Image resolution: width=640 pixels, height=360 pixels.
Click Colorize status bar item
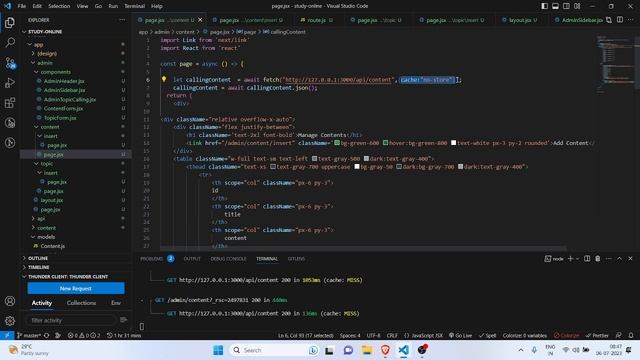(x=566, y=336)
